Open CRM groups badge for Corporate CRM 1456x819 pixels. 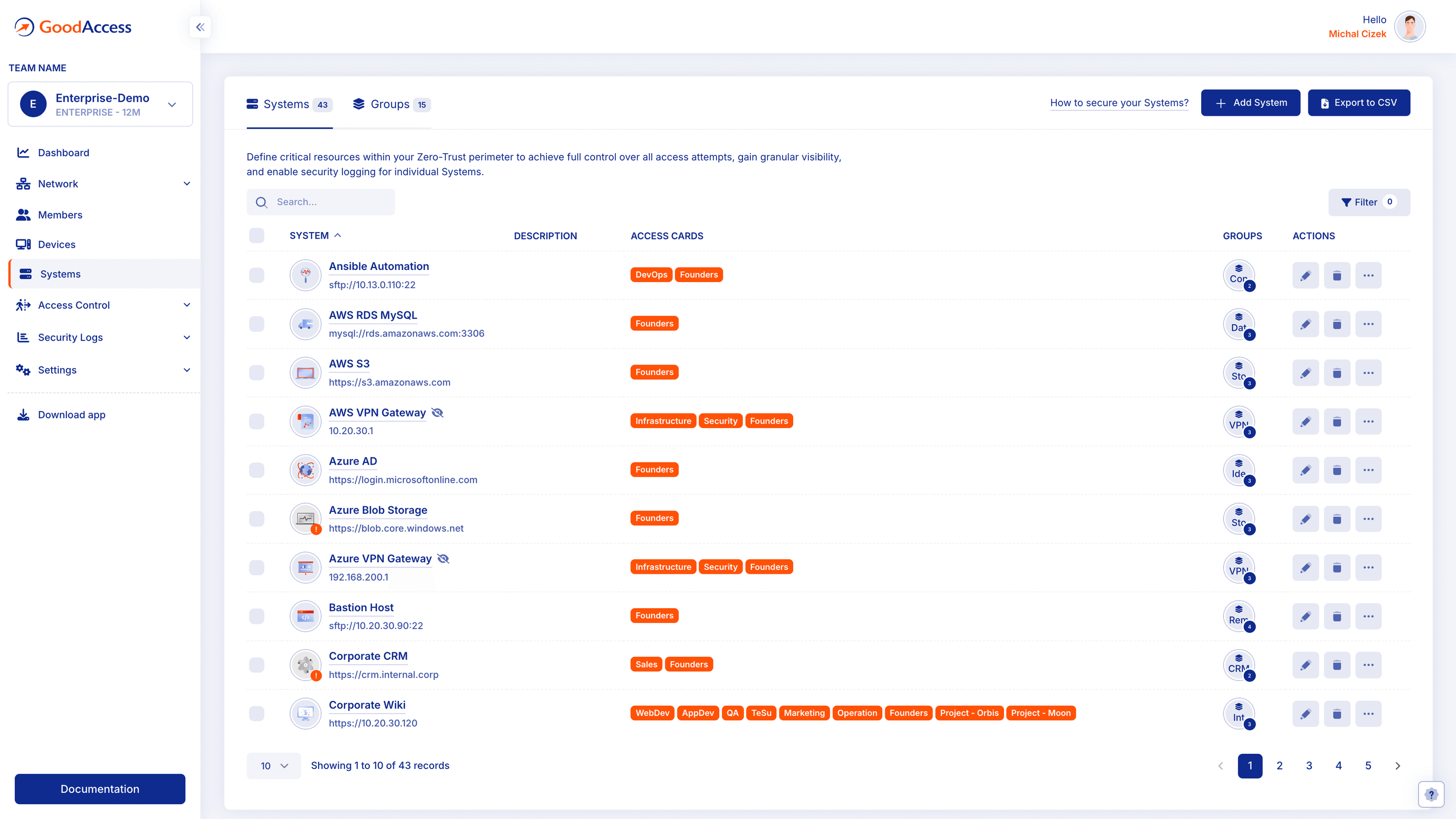(1239, 665)
